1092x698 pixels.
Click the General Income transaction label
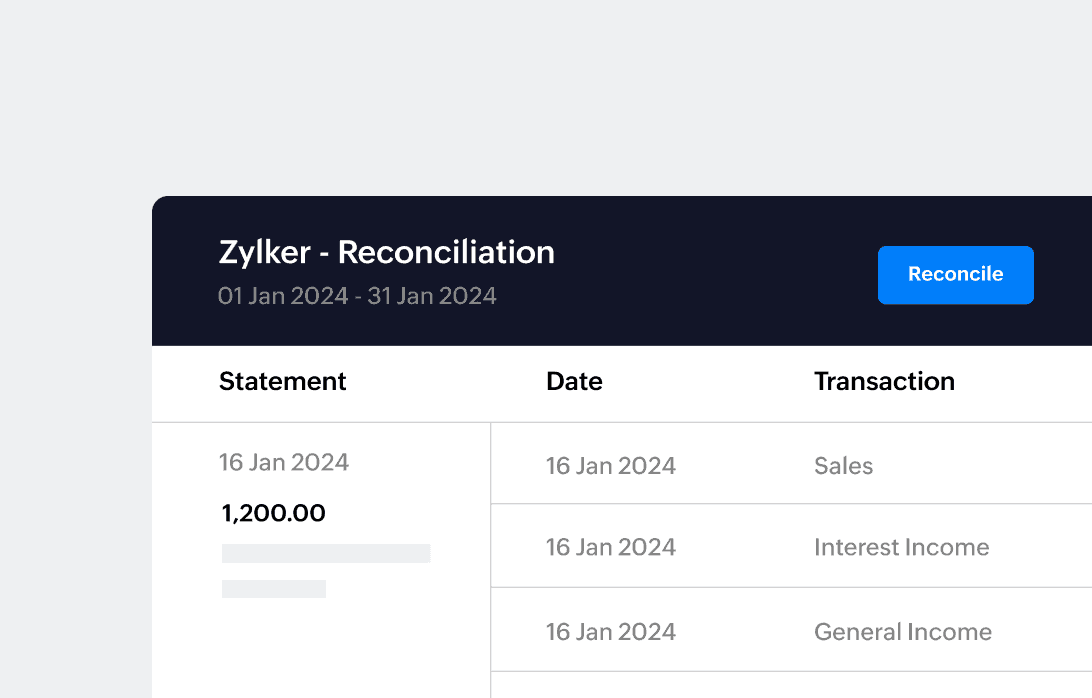[902, 631]
